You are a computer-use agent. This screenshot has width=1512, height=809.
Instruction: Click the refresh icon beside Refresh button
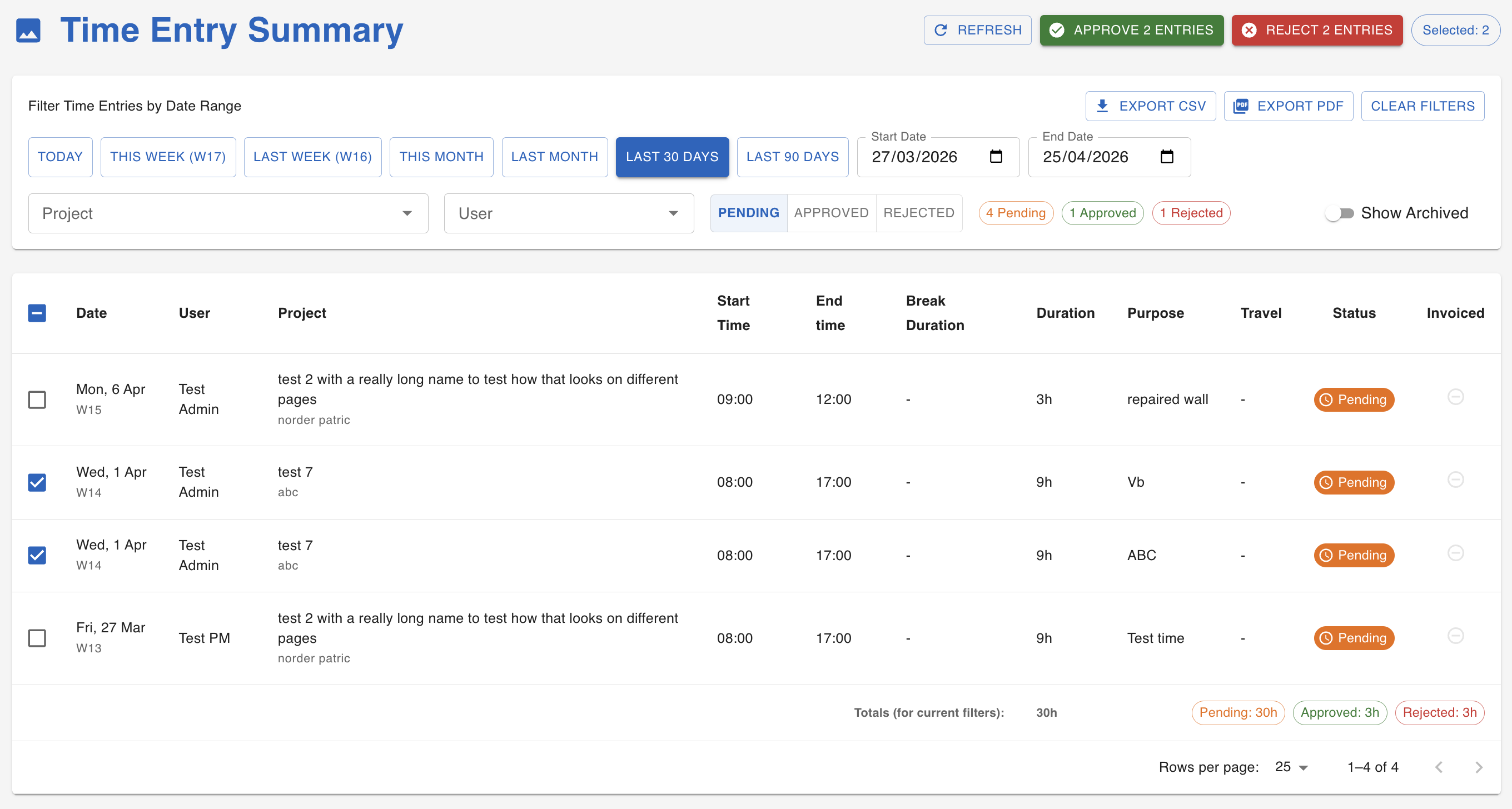click(942, 30)
